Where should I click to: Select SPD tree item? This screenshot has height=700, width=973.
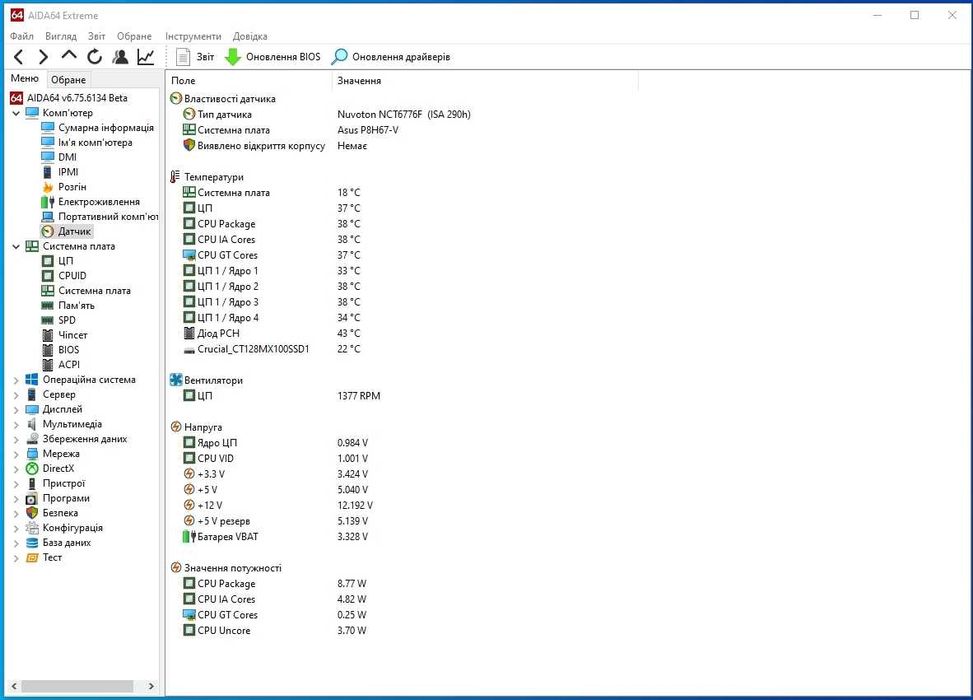pos(67,320)
